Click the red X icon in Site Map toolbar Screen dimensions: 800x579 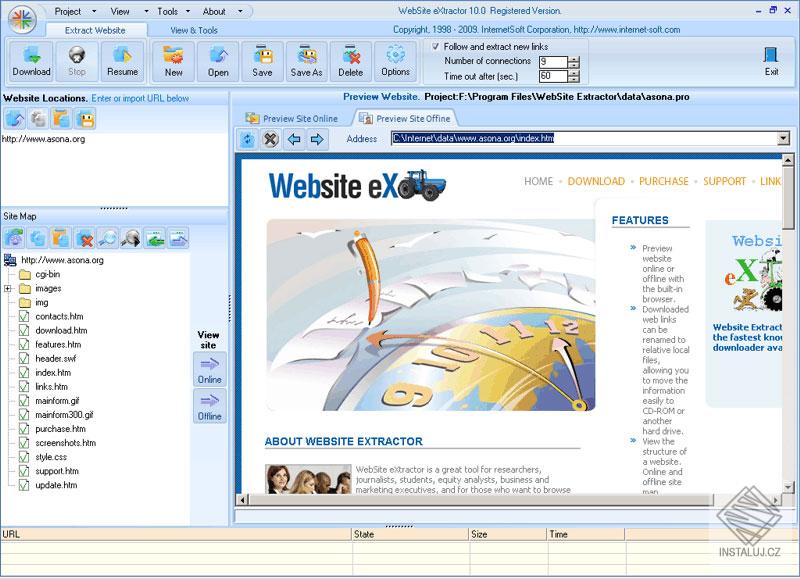click(x=85, y=238)
